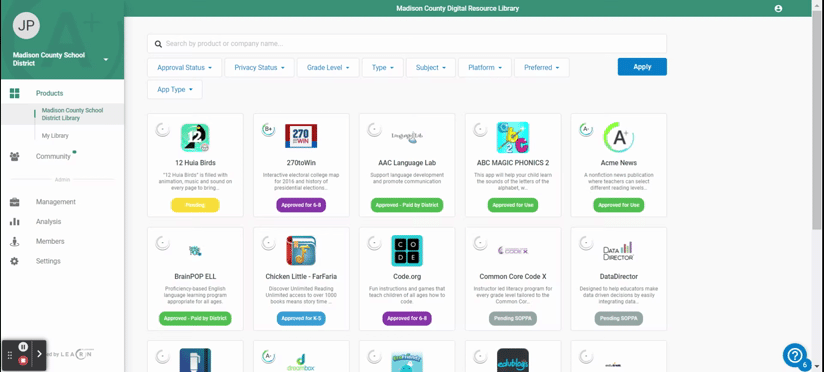Expand the recorder toolbar arrow

pos(39,354)
